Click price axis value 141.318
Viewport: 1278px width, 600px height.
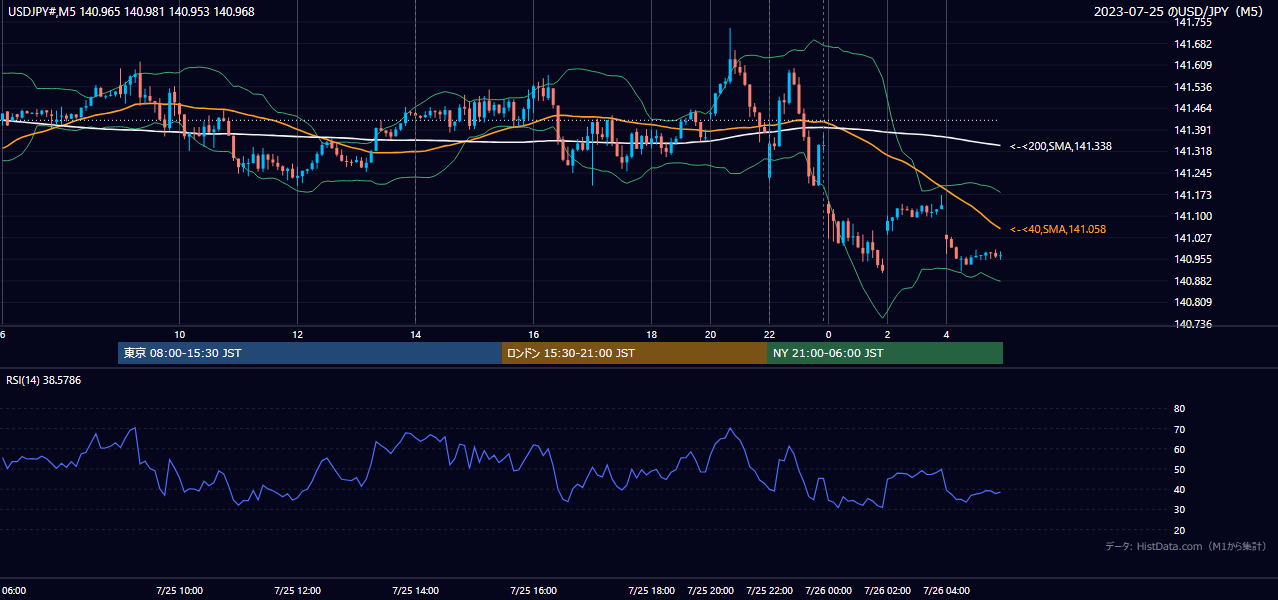coord(1194,151)
